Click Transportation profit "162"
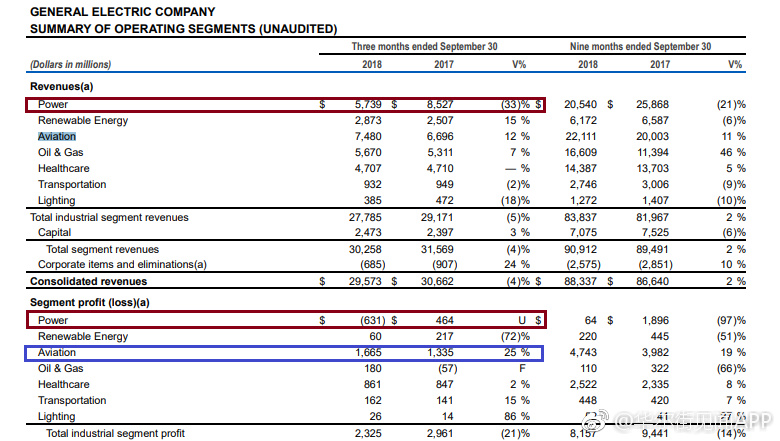 pos(373,400)
